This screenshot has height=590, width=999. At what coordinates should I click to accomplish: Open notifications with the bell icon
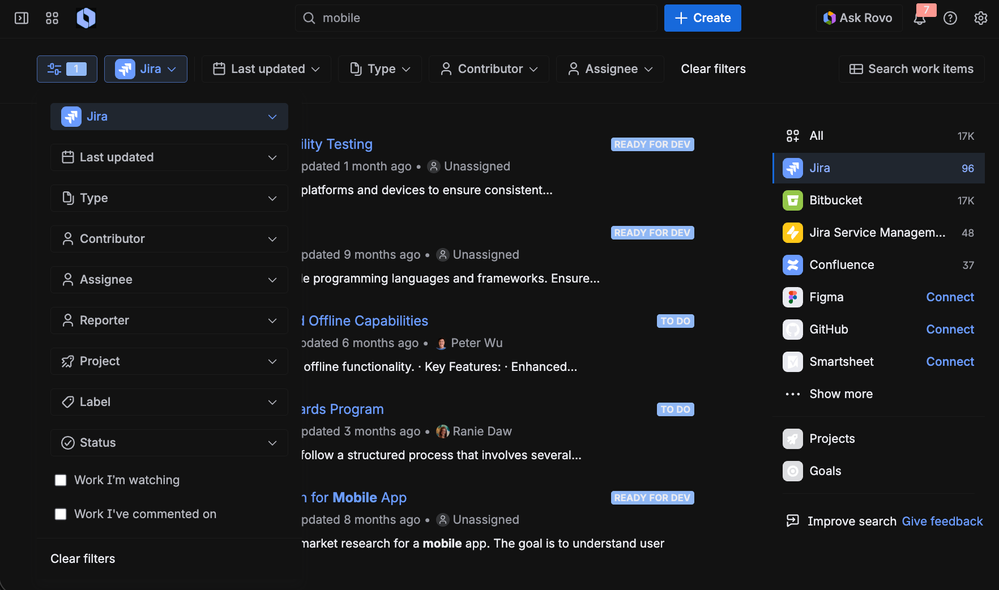(x=920, y=17)
